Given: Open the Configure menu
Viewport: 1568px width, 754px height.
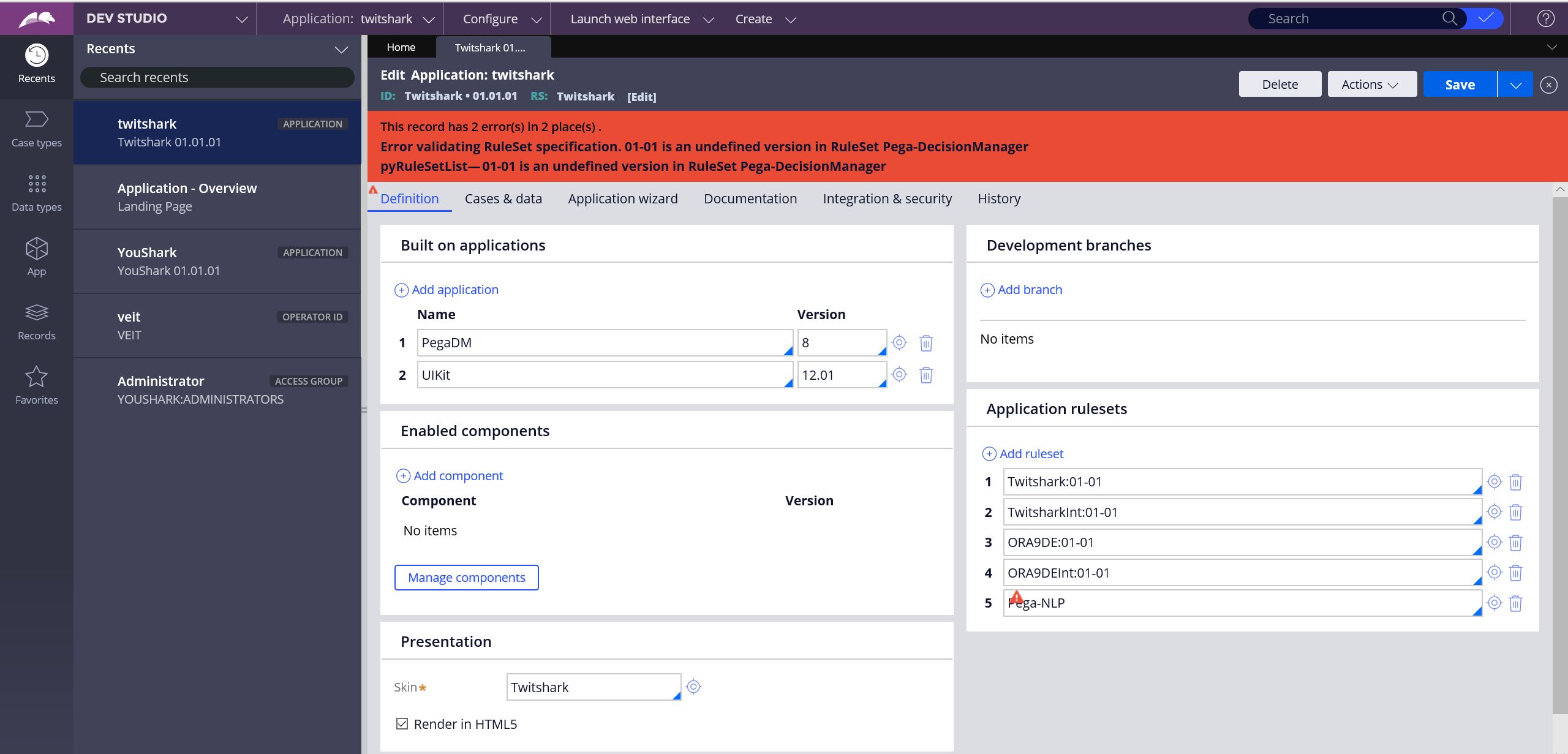Looking at the screenshot, I should pyautogui.click(x=502, y=19).
